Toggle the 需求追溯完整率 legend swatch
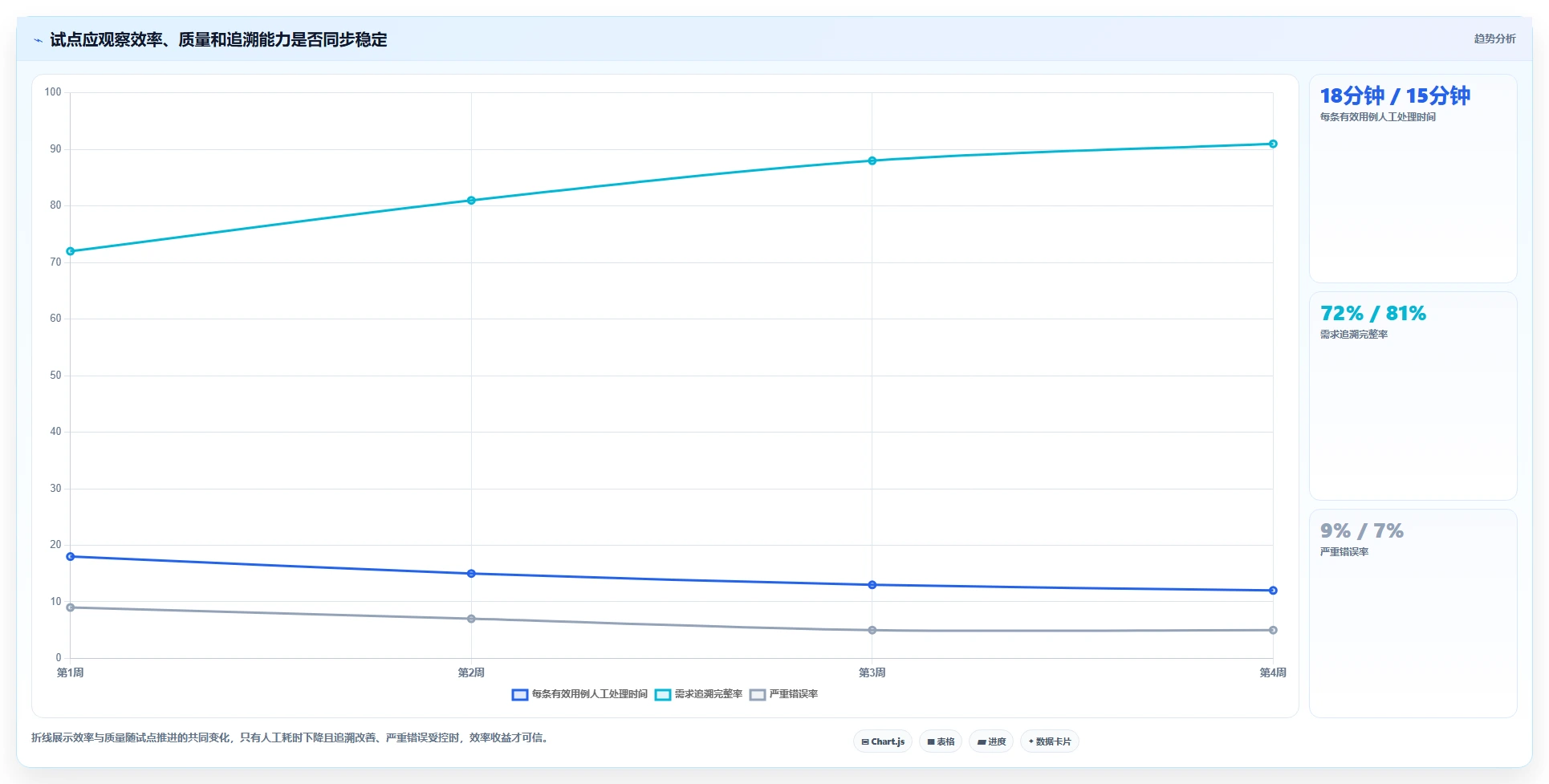1549x784 pixels. coord(663,694)
